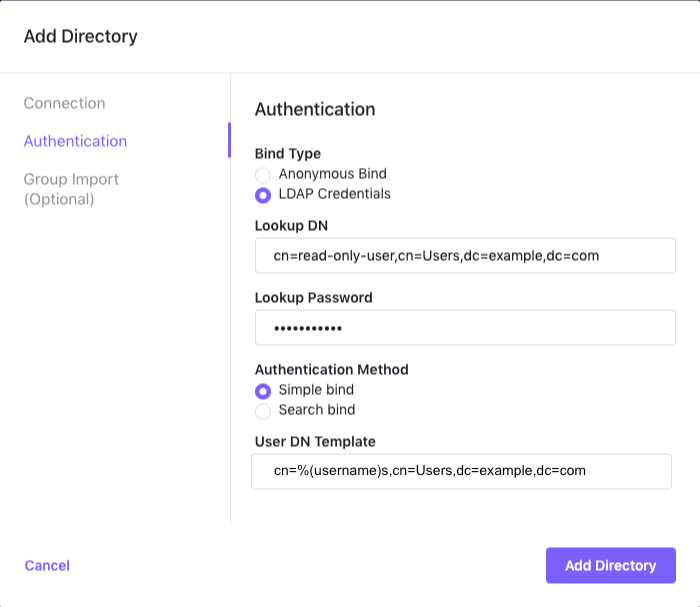Click the User DN Template field

[461, 471]
